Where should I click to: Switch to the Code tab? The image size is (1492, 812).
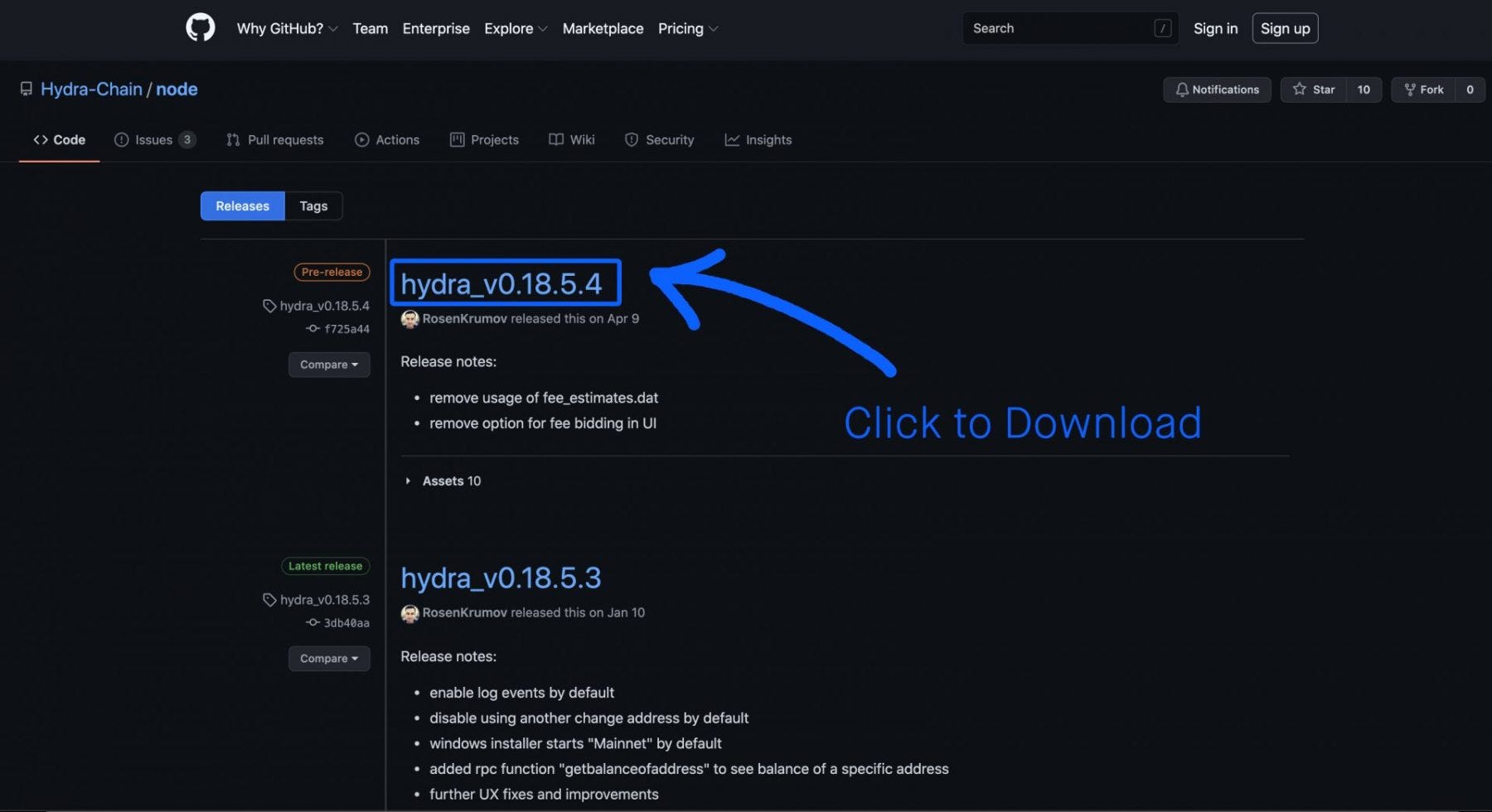point(59,140)
